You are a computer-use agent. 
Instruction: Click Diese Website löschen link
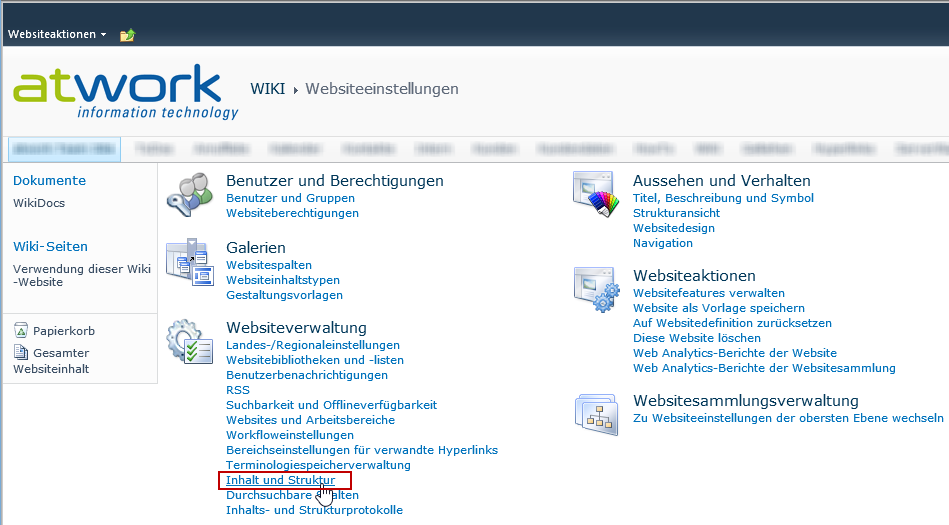click(x=696, y=338)
